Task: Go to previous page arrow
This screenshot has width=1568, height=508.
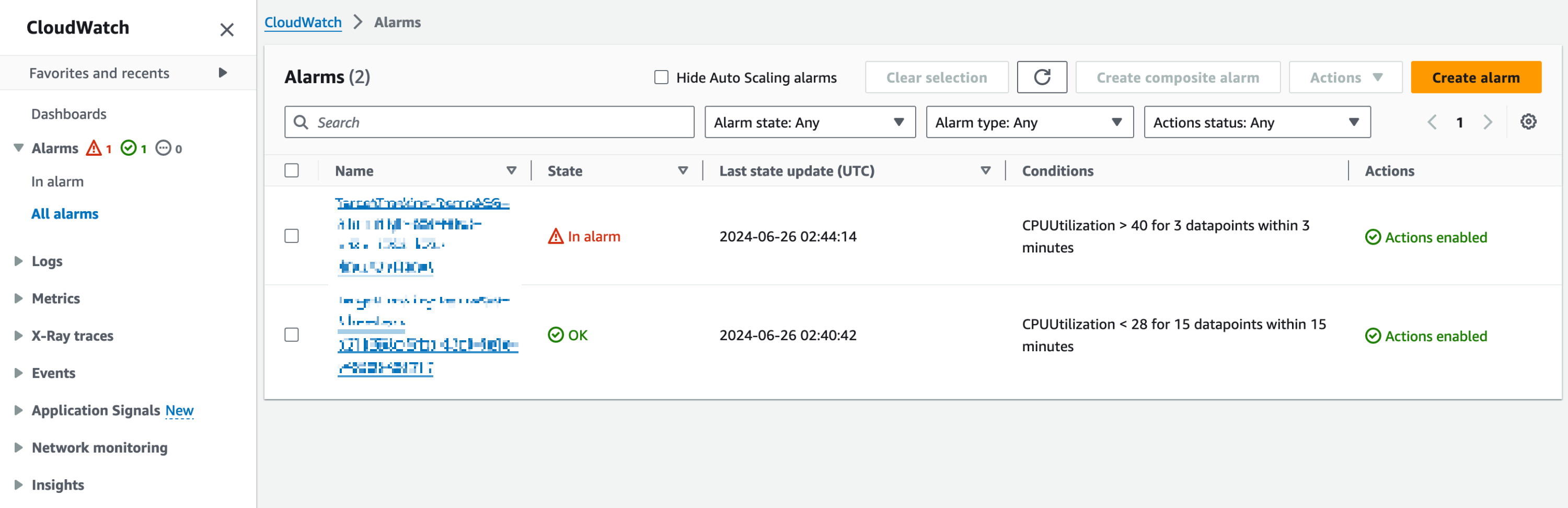Action: click(x=1432, y=122)
